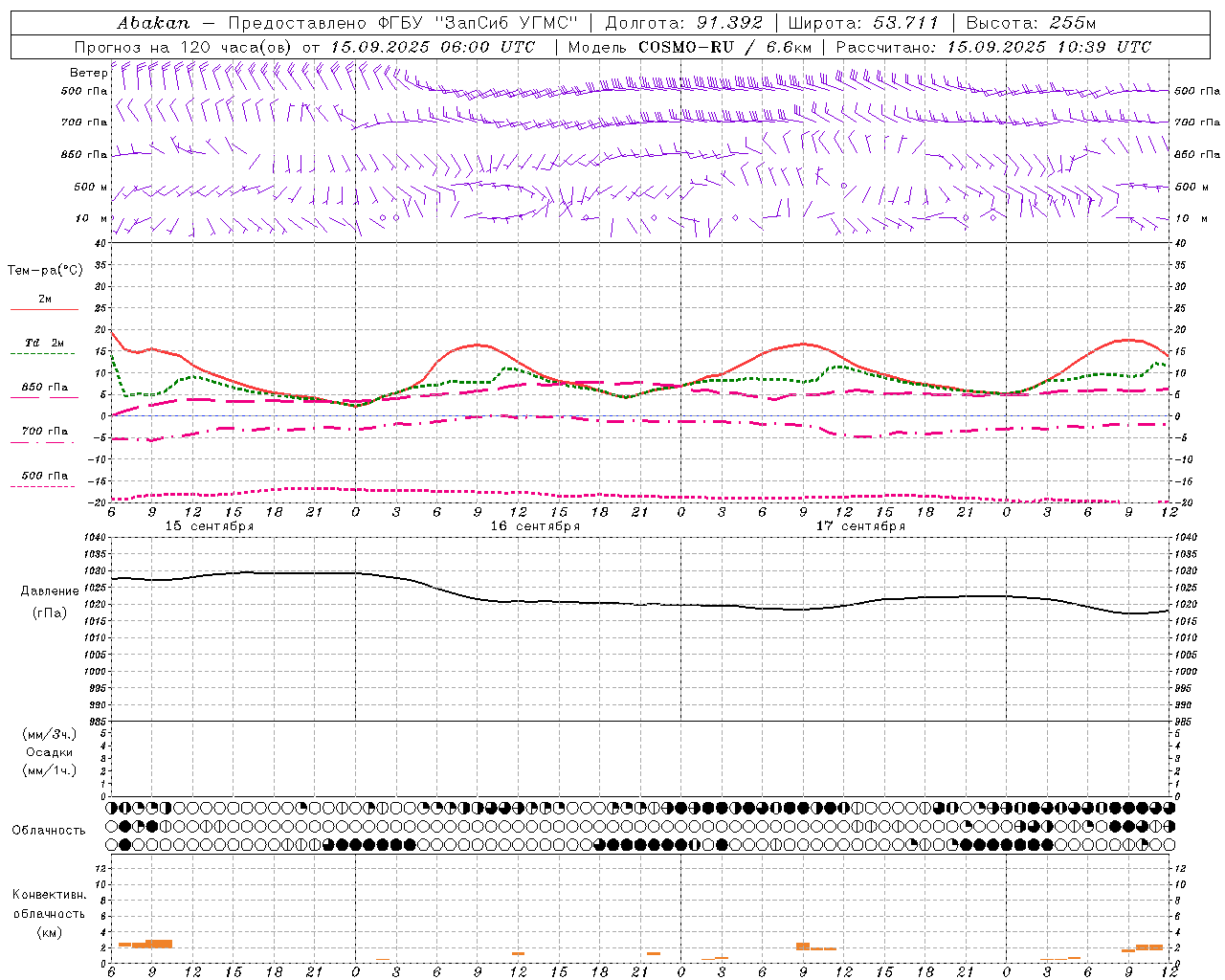
Task: Click the Td 2м dew point legend entry
Action: coord(45,343)
